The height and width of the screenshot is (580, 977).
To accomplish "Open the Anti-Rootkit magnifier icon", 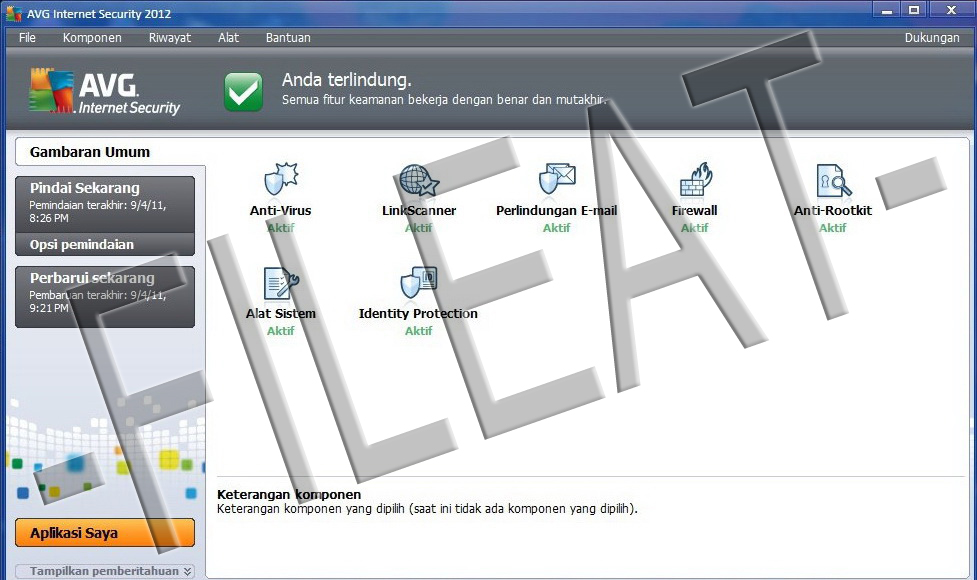I will (833, 180).
